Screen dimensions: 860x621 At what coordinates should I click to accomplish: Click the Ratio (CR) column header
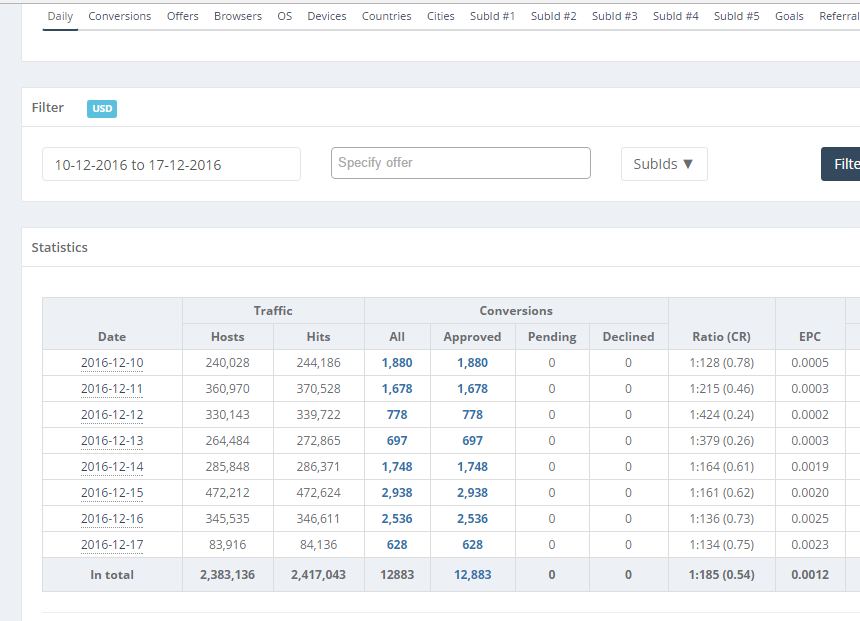721,337
